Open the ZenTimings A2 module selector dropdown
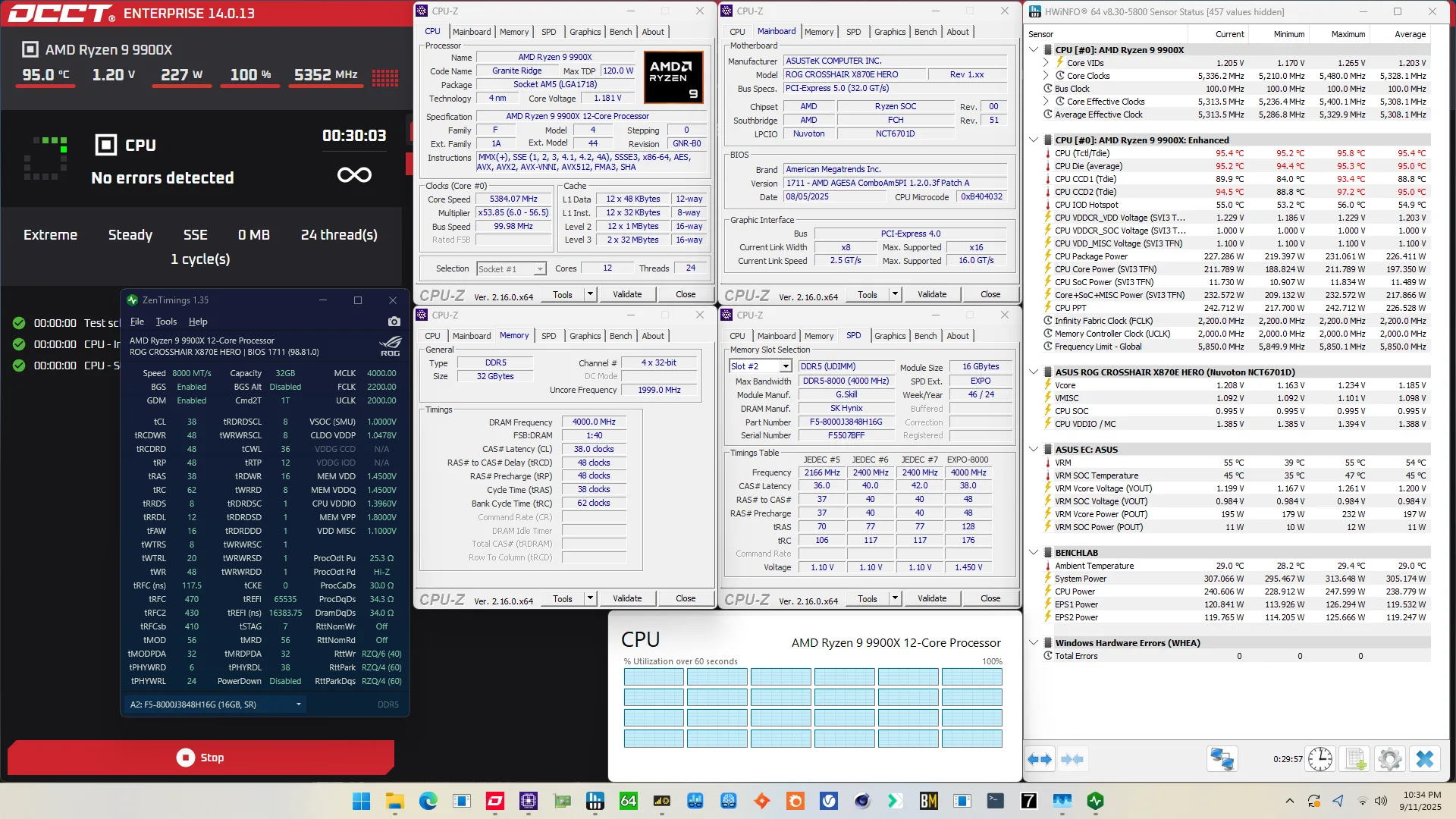 (298, 704)
